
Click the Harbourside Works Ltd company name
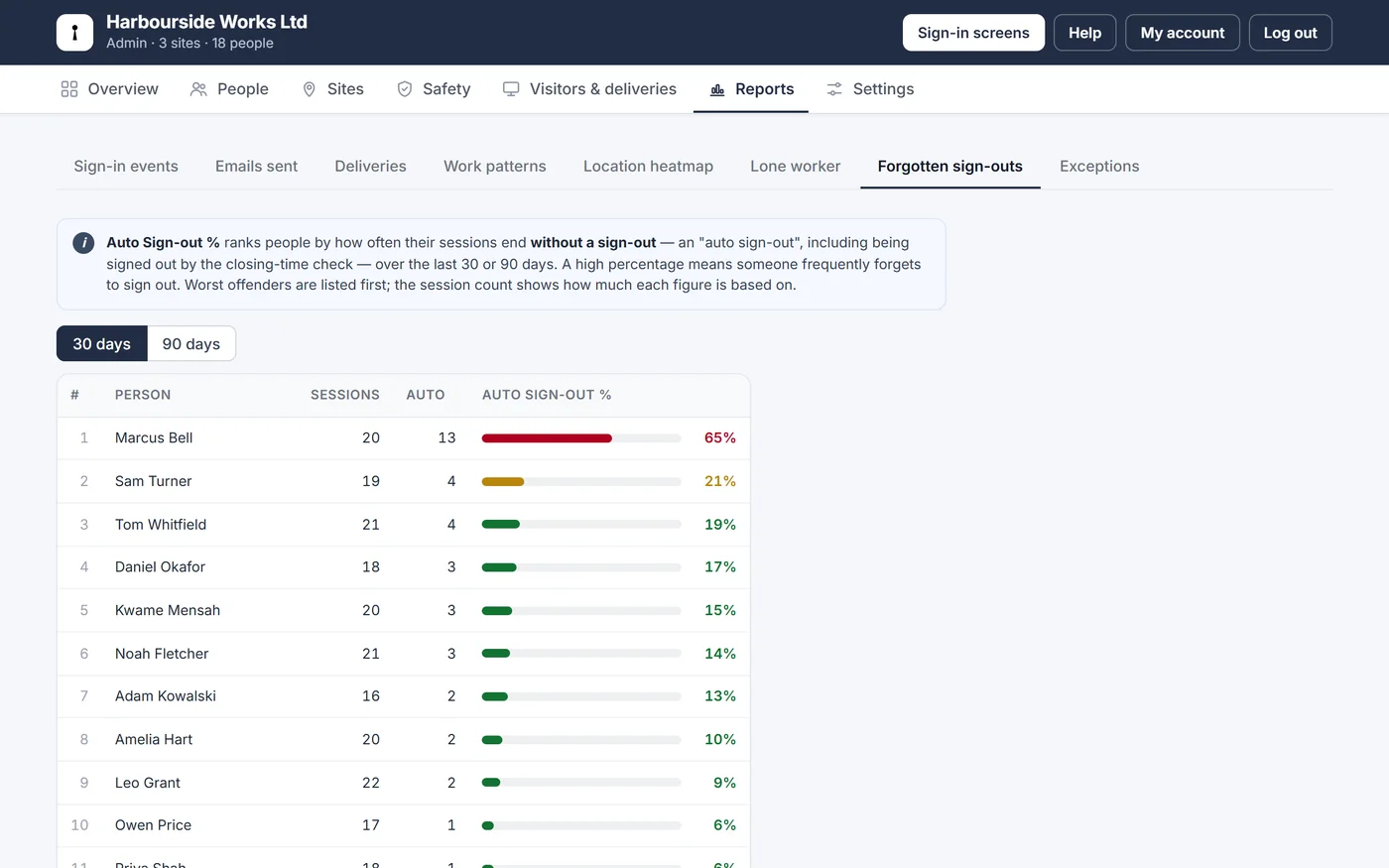click(206, 22)
